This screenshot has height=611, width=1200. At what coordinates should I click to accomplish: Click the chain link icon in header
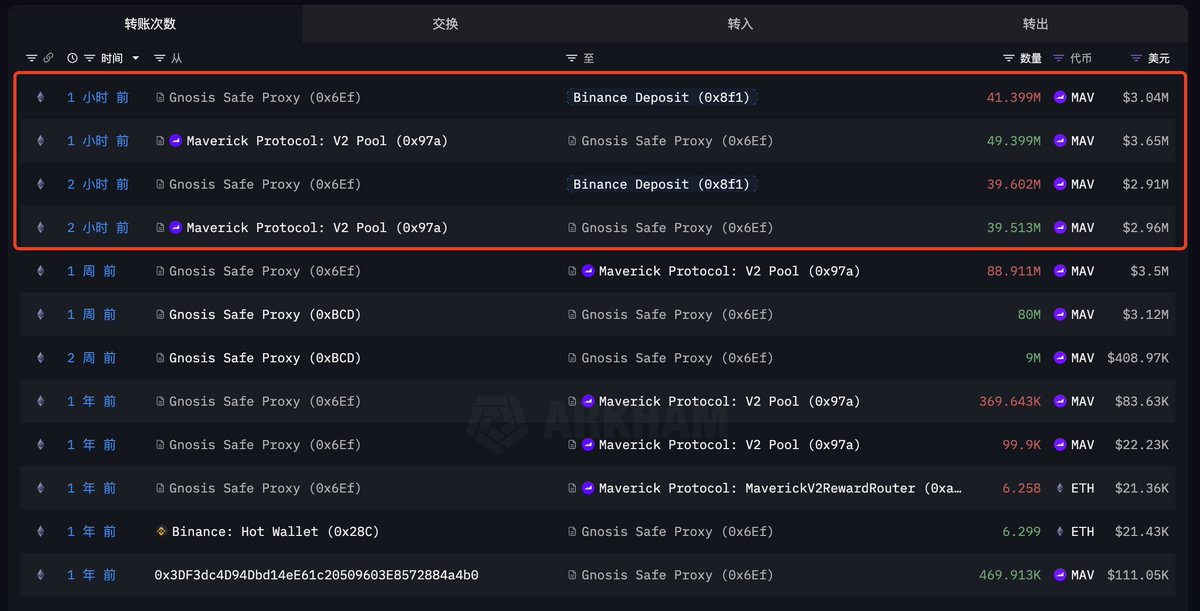tap(48, 59)
